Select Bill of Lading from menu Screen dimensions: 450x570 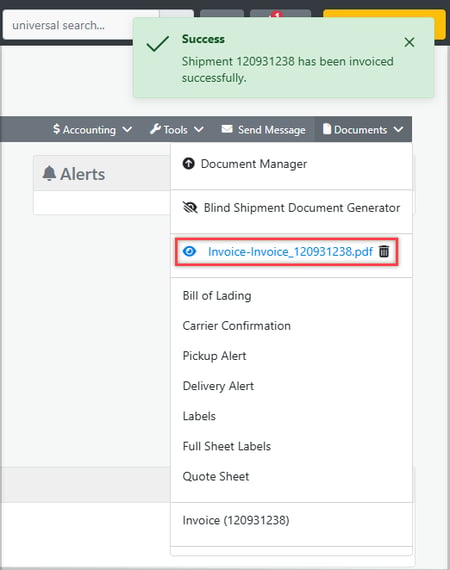[x=217, y=296]
